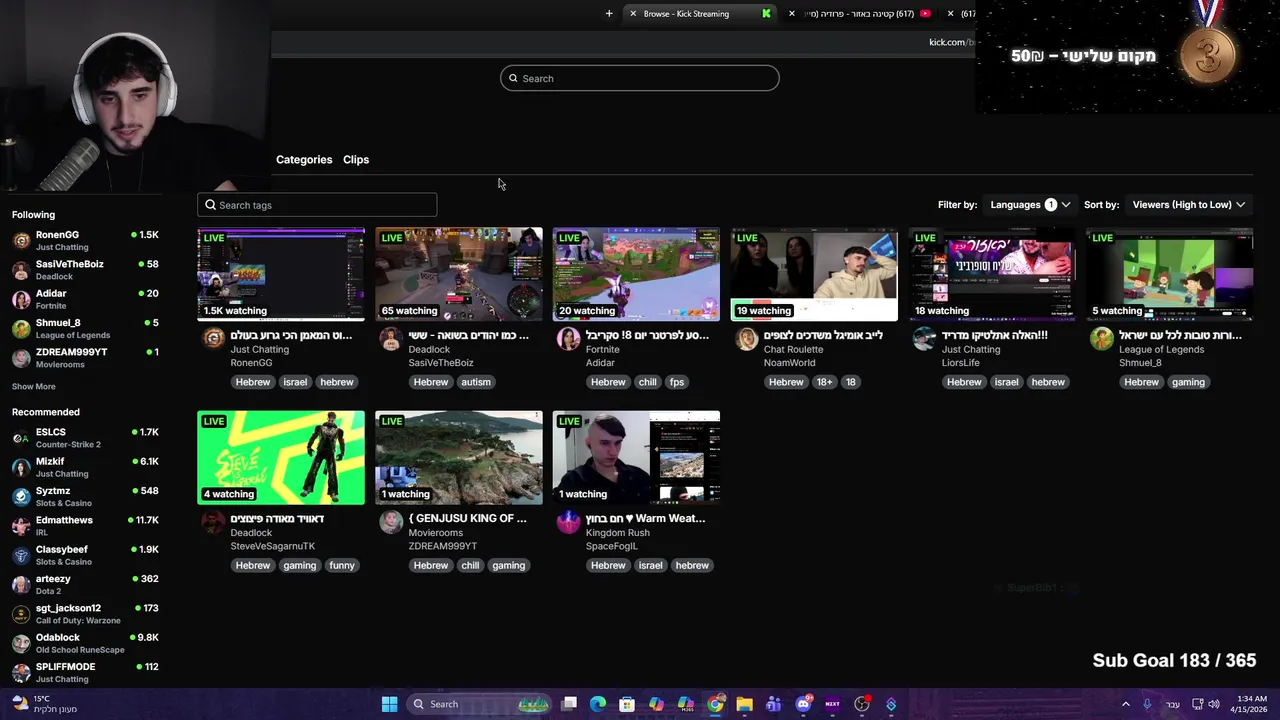Open SteveVeSagarnuTK green stream thumbnail

click(x=281, y=458)
